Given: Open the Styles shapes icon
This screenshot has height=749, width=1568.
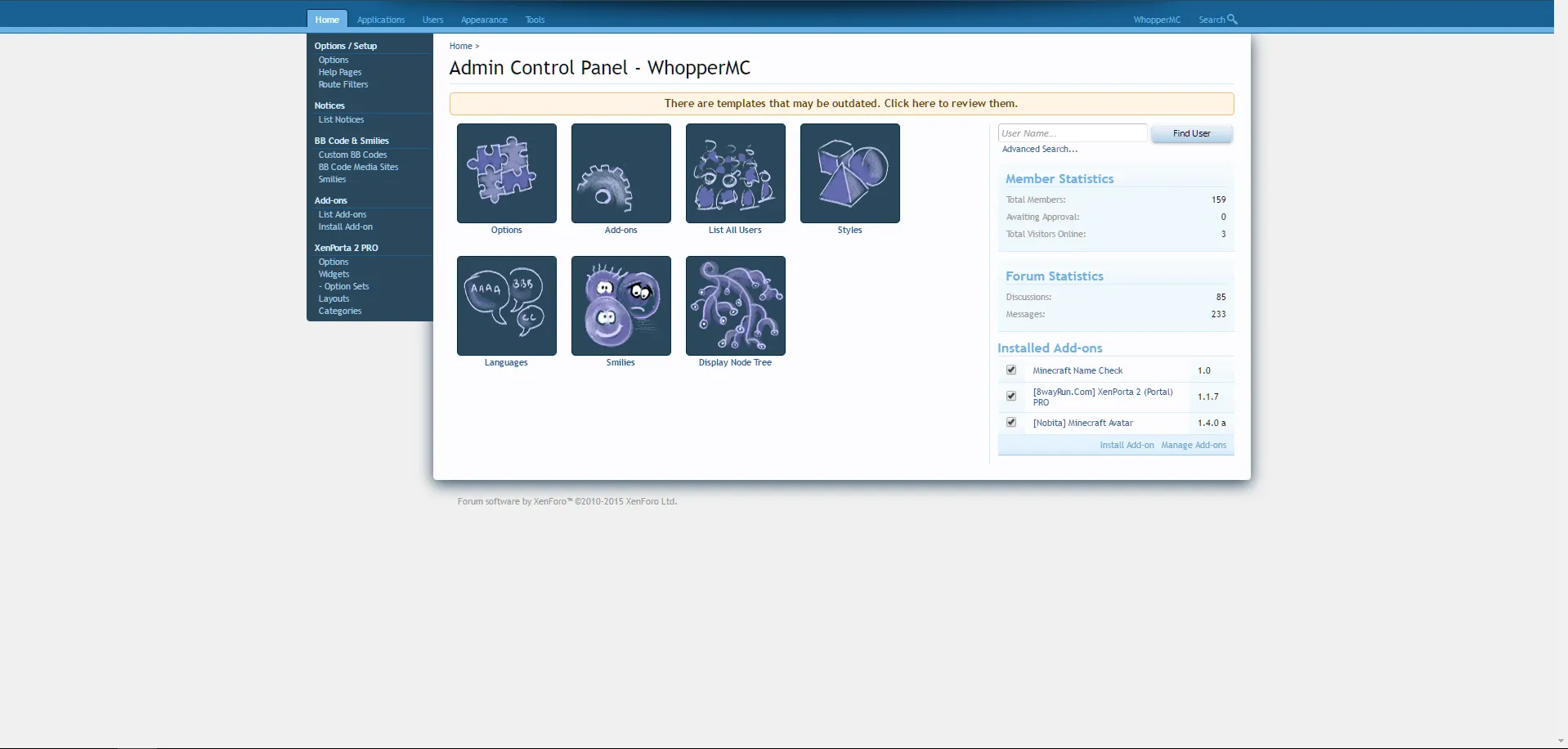Looking at the screenshot, I should 850,173.
